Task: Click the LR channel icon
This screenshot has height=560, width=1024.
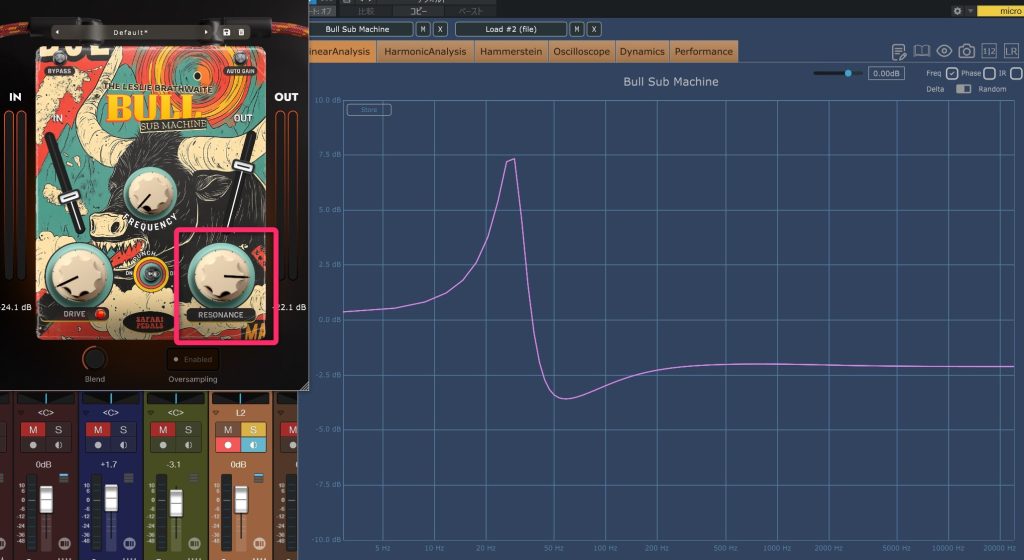Action: coord(1012,51)
